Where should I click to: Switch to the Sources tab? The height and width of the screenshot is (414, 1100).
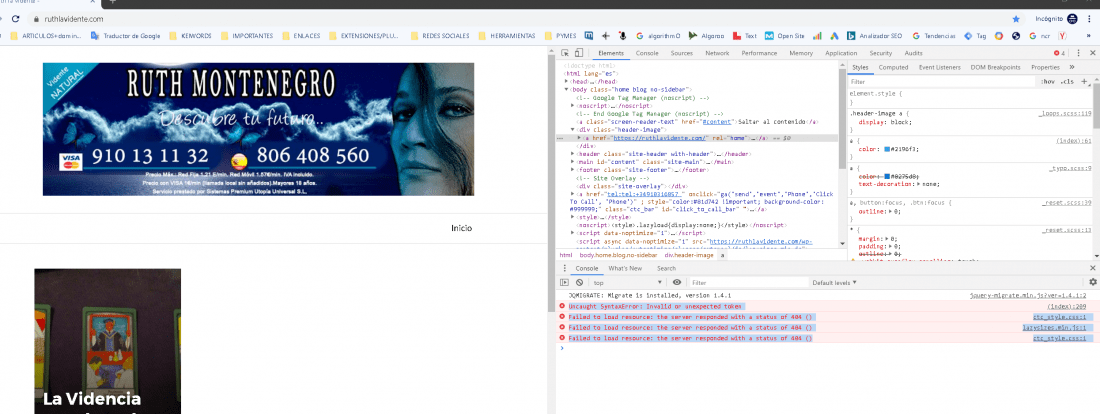point(681,53)
